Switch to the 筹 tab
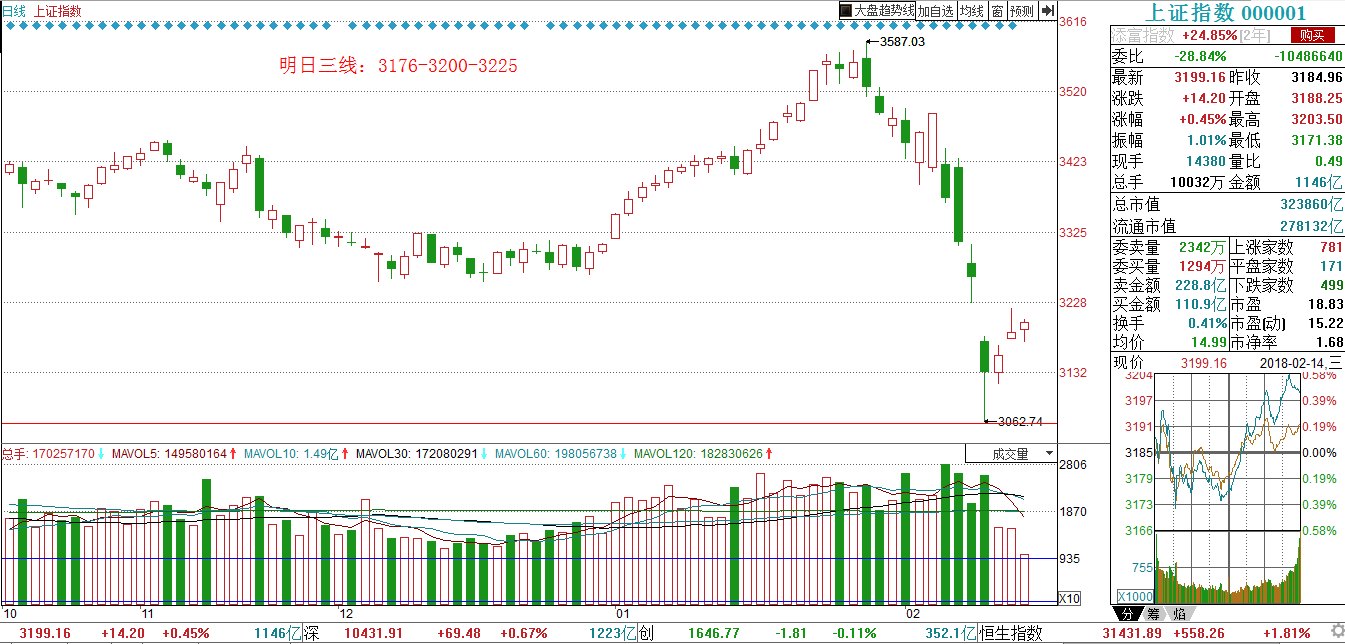The width and height of the screenshot is (1345, 644). tap(1152, 613)
